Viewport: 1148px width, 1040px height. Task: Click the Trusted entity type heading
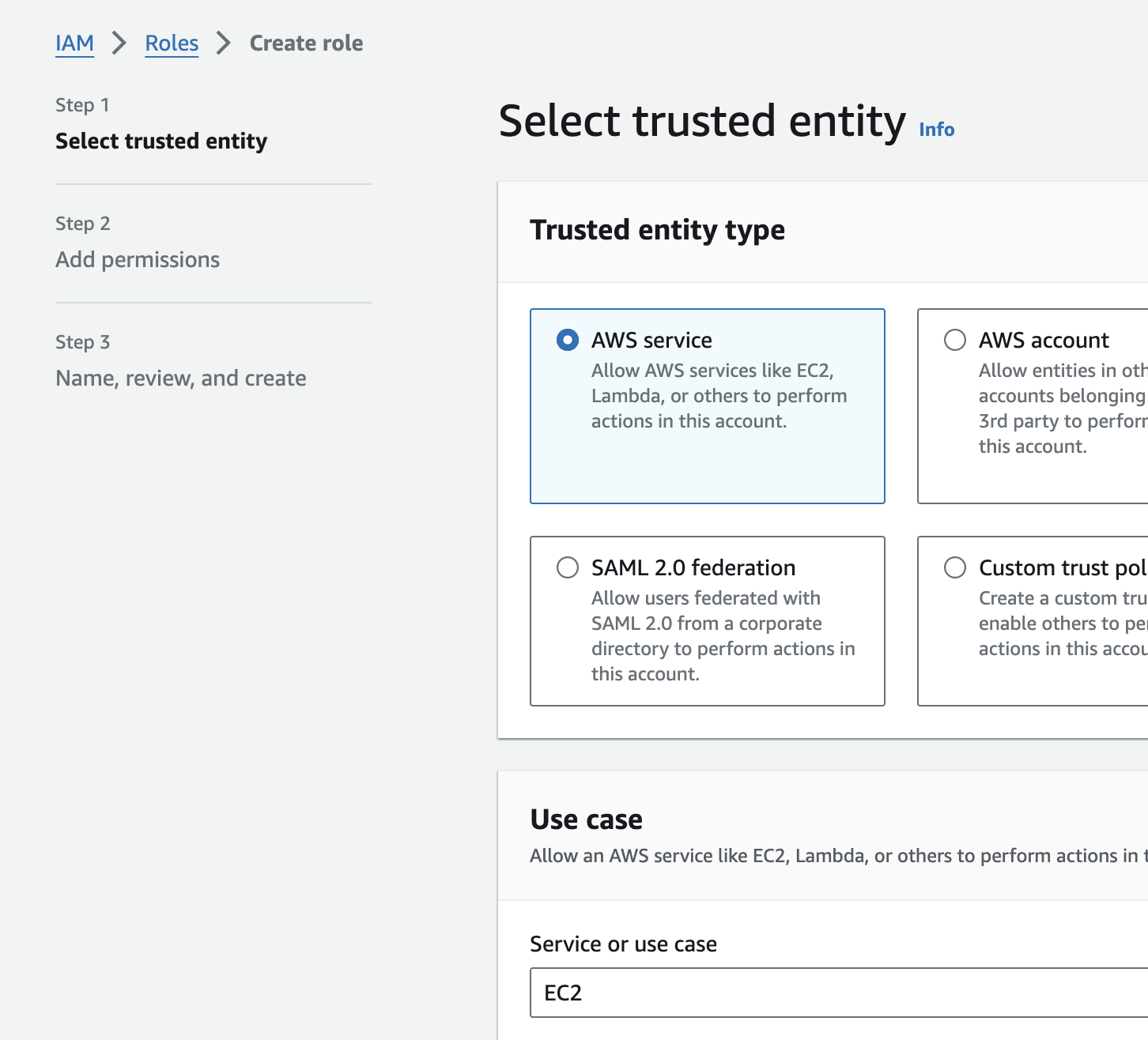[657, 230]
